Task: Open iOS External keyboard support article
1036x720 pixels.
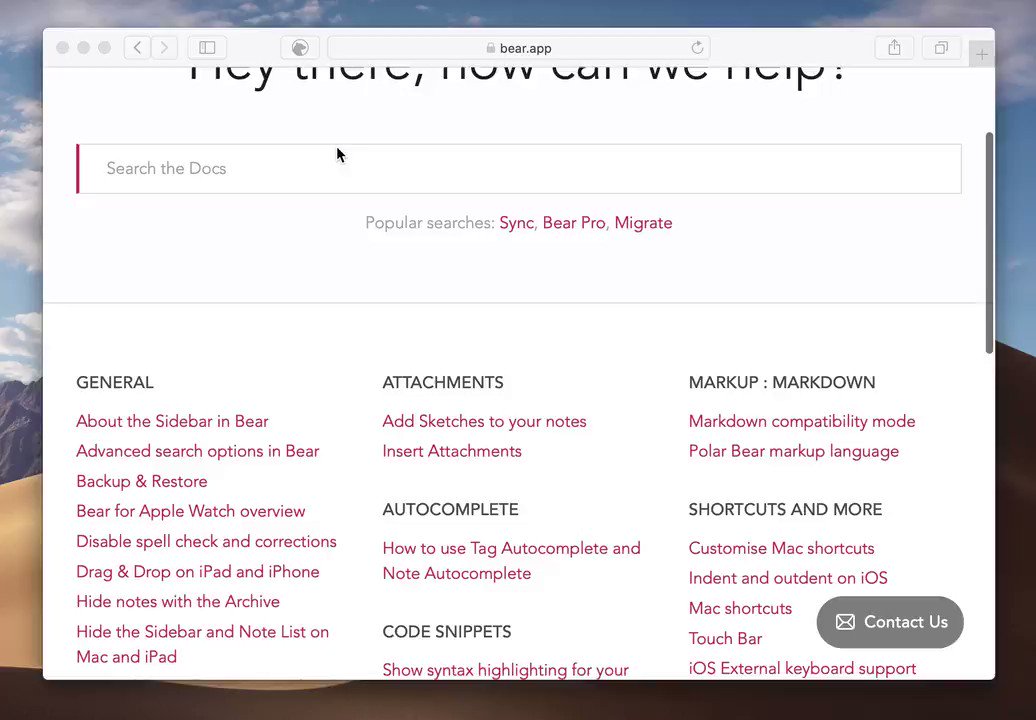Action: 802,668
